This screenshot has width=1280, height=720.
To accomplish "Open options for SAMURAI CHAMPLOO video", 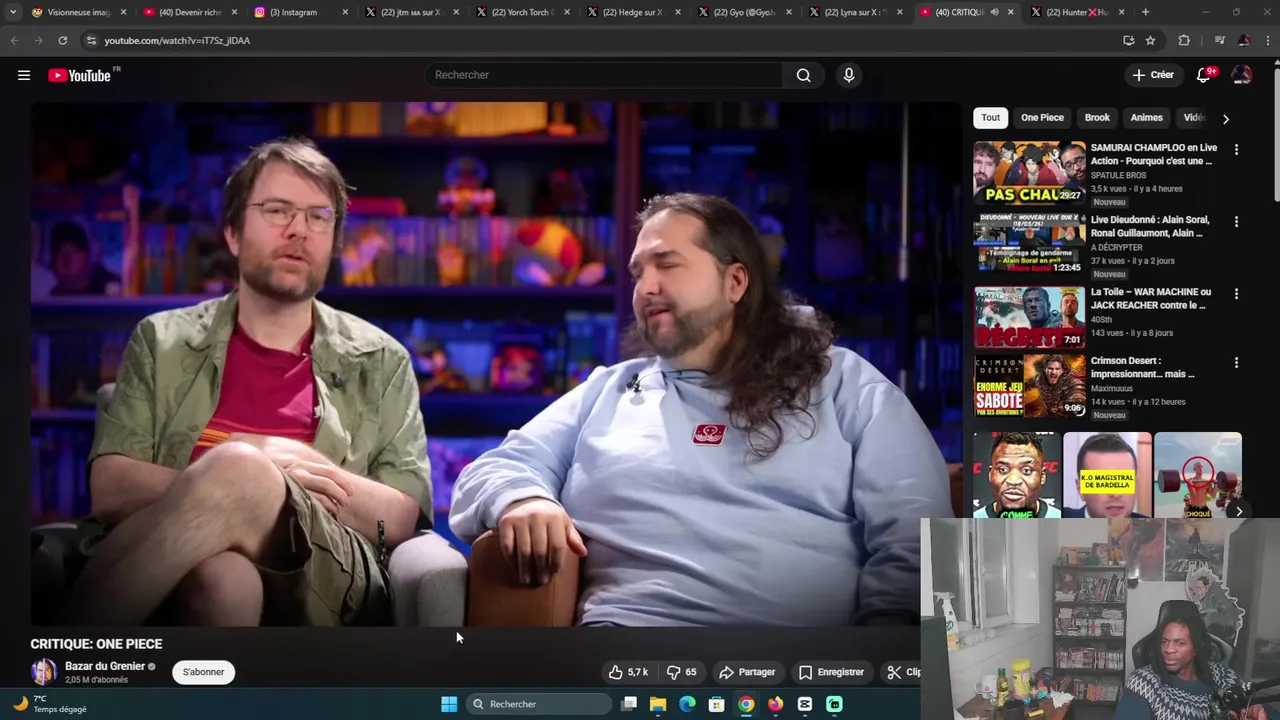I will (1236, 149).
